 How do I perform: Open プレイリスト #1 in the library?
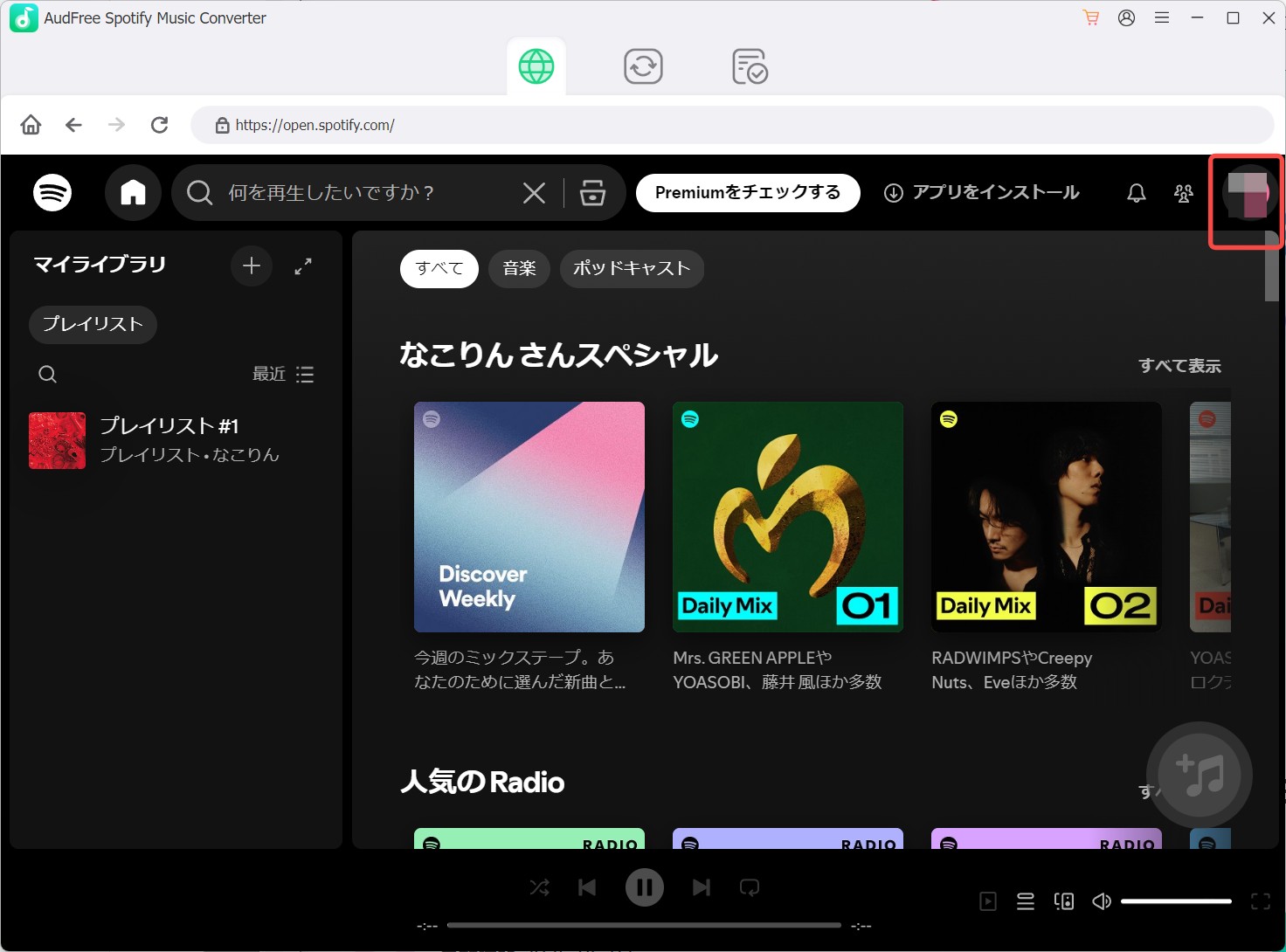[175, 440]
